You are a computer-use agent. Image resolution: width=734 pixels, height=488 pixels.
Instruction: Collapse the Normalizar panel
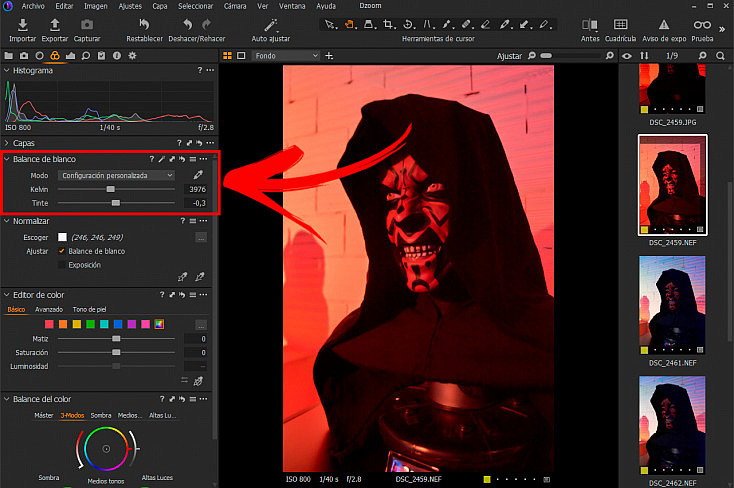[7, 221]
